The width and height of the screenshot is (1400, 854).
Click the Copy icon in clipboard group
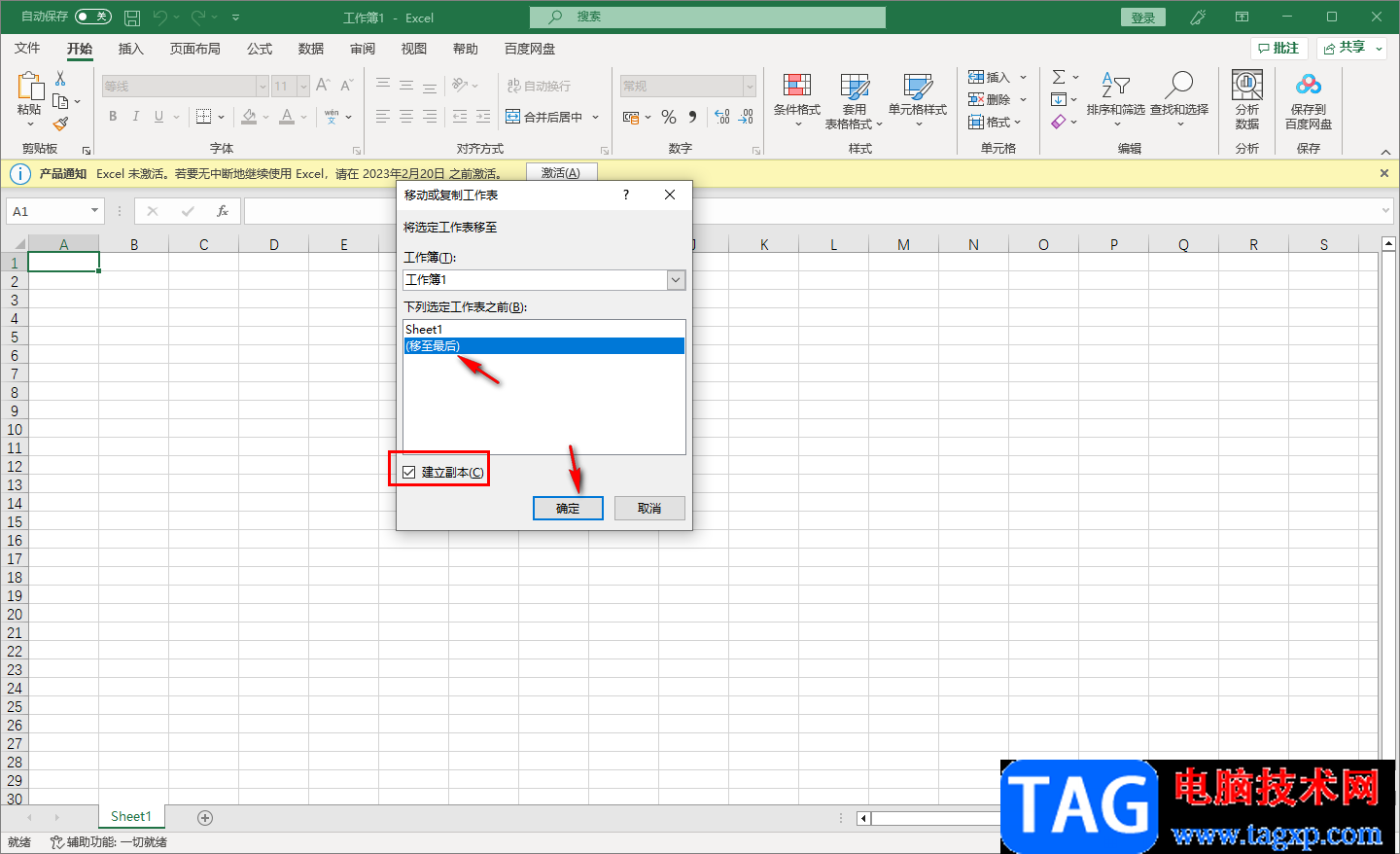61,101
